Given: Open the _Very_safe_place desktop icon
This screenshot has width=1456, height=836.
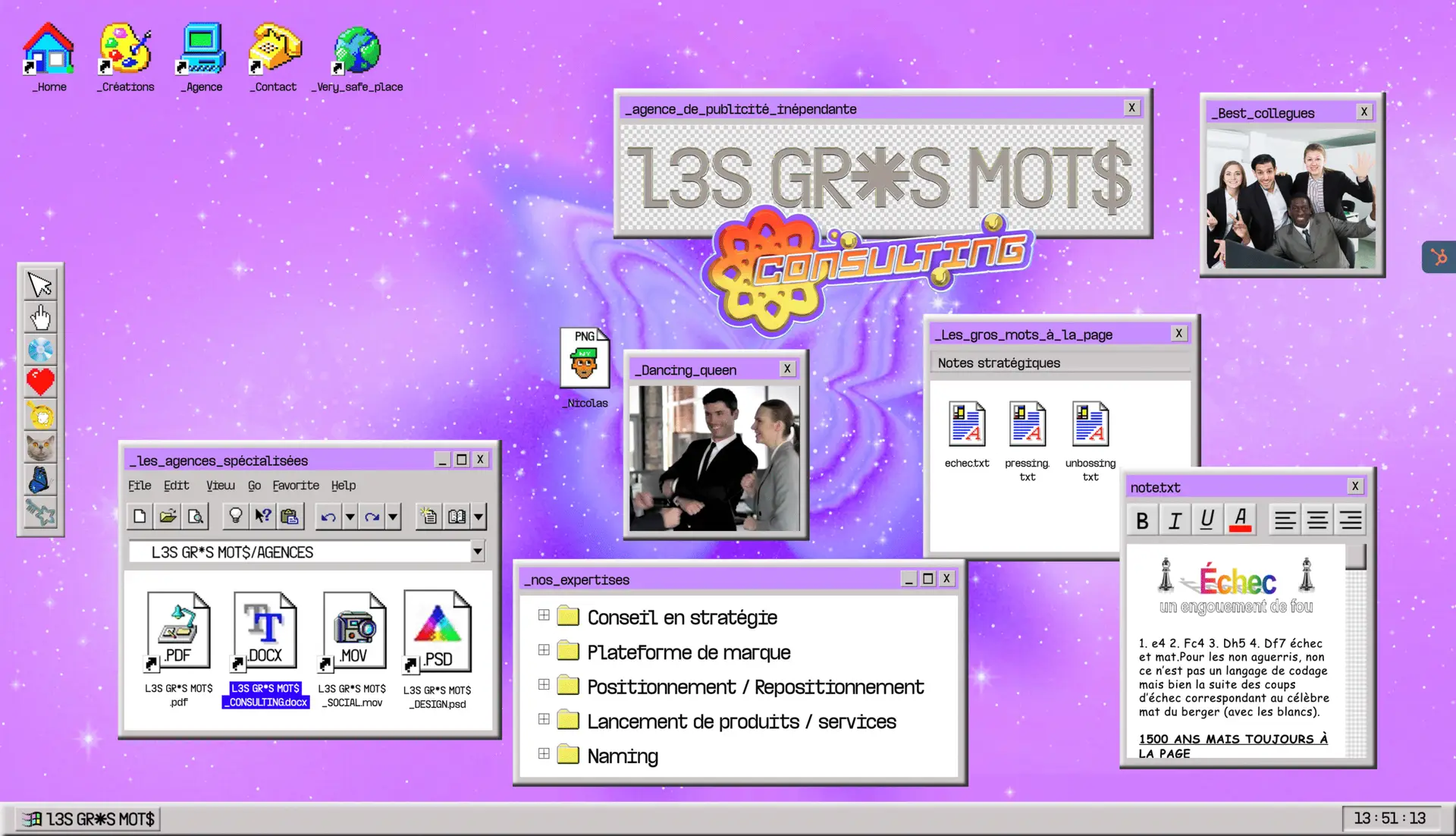Looking at the screenshot, I should [x=358, y=48].
